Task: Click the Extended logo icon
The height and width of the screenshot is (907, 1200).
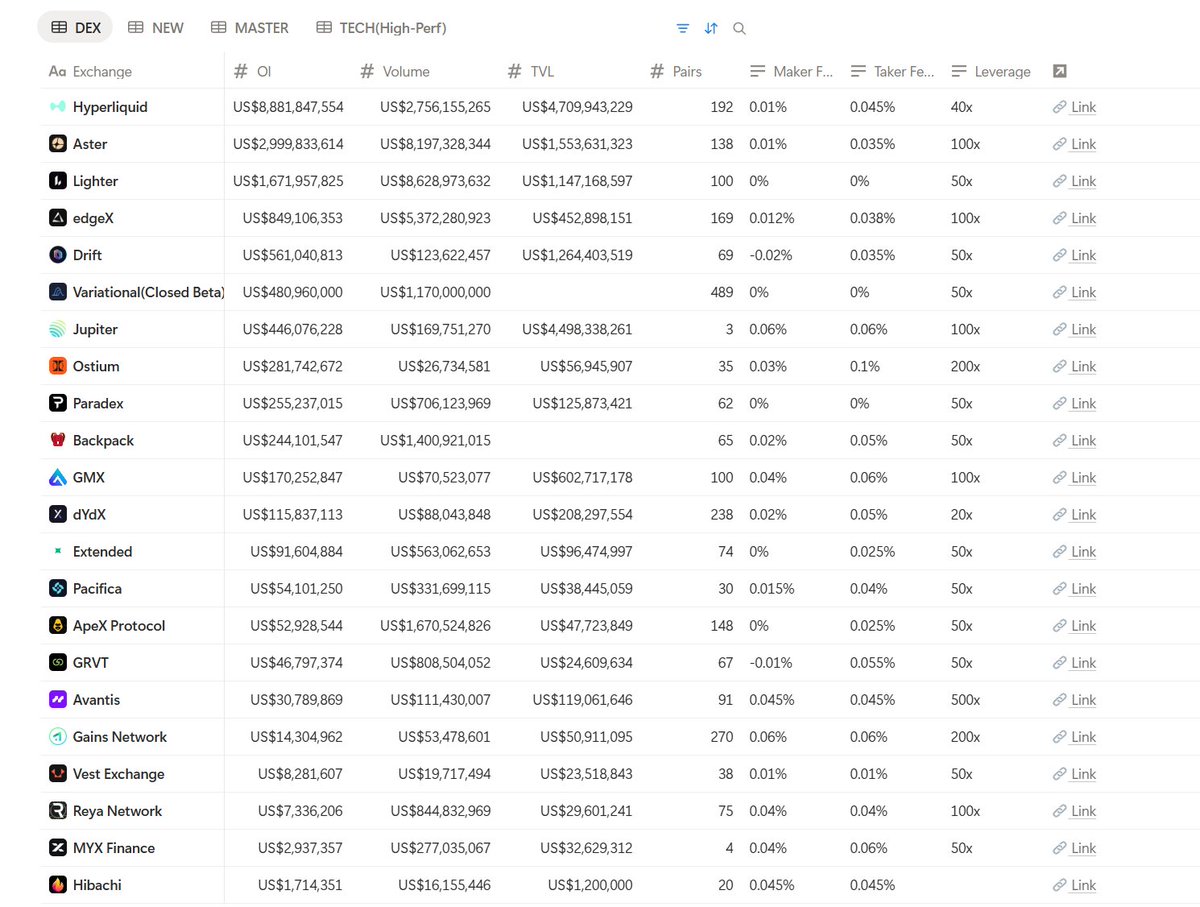Action: [x=58, y=551]
